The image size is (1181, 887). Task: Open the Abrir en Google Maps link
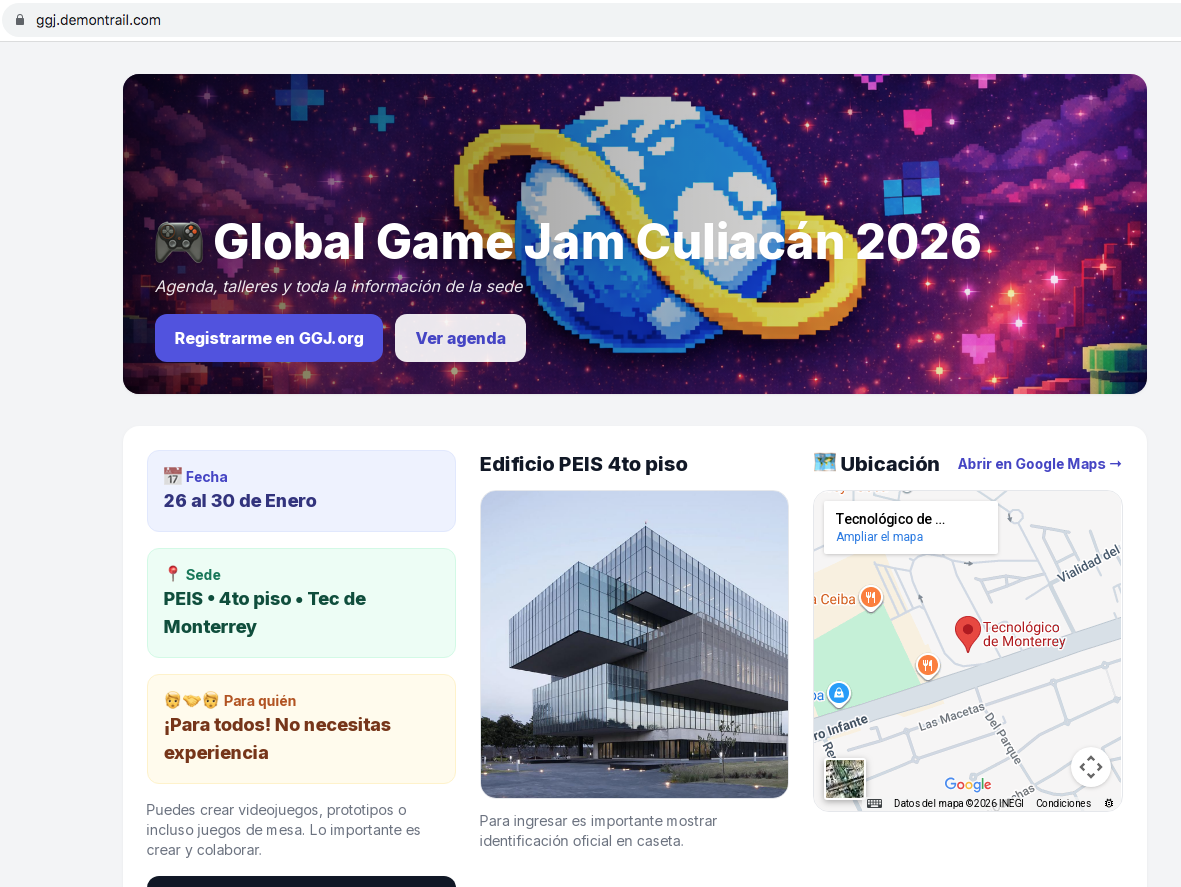[x=1039, y=464]
